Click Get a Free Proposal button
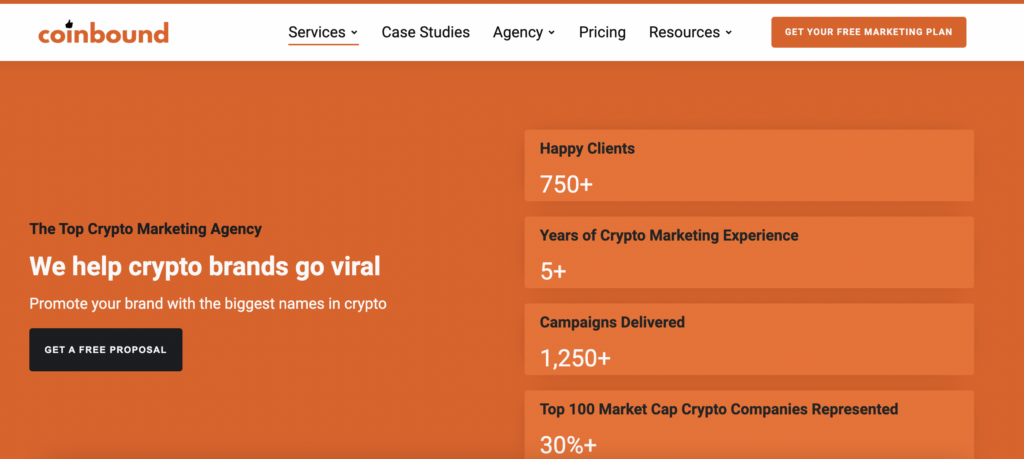Screen dimensions: 1024x459 click(106, 350)
